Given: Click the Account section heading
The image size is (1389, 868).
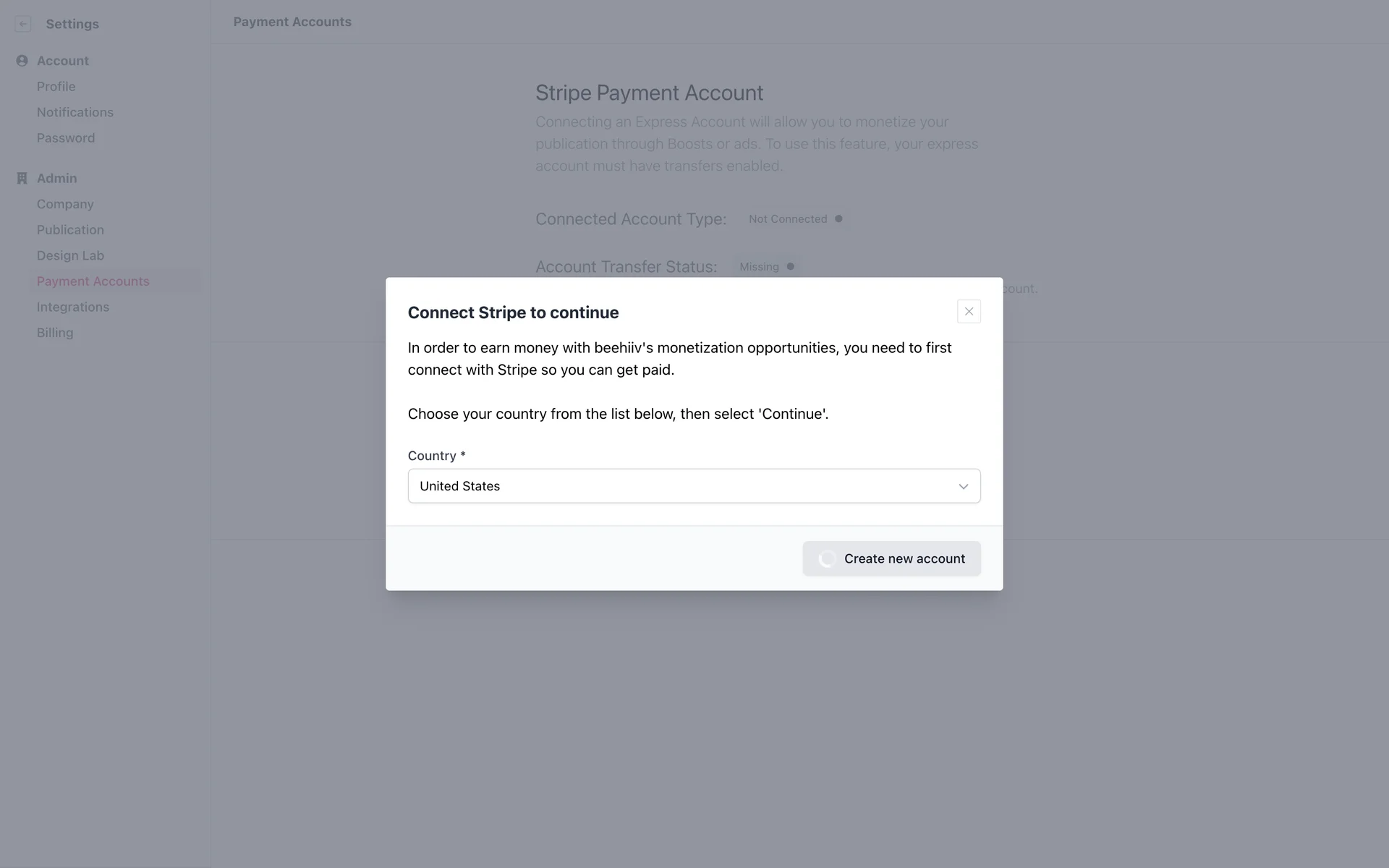Looking at the screenshot, I should point(63,61).
